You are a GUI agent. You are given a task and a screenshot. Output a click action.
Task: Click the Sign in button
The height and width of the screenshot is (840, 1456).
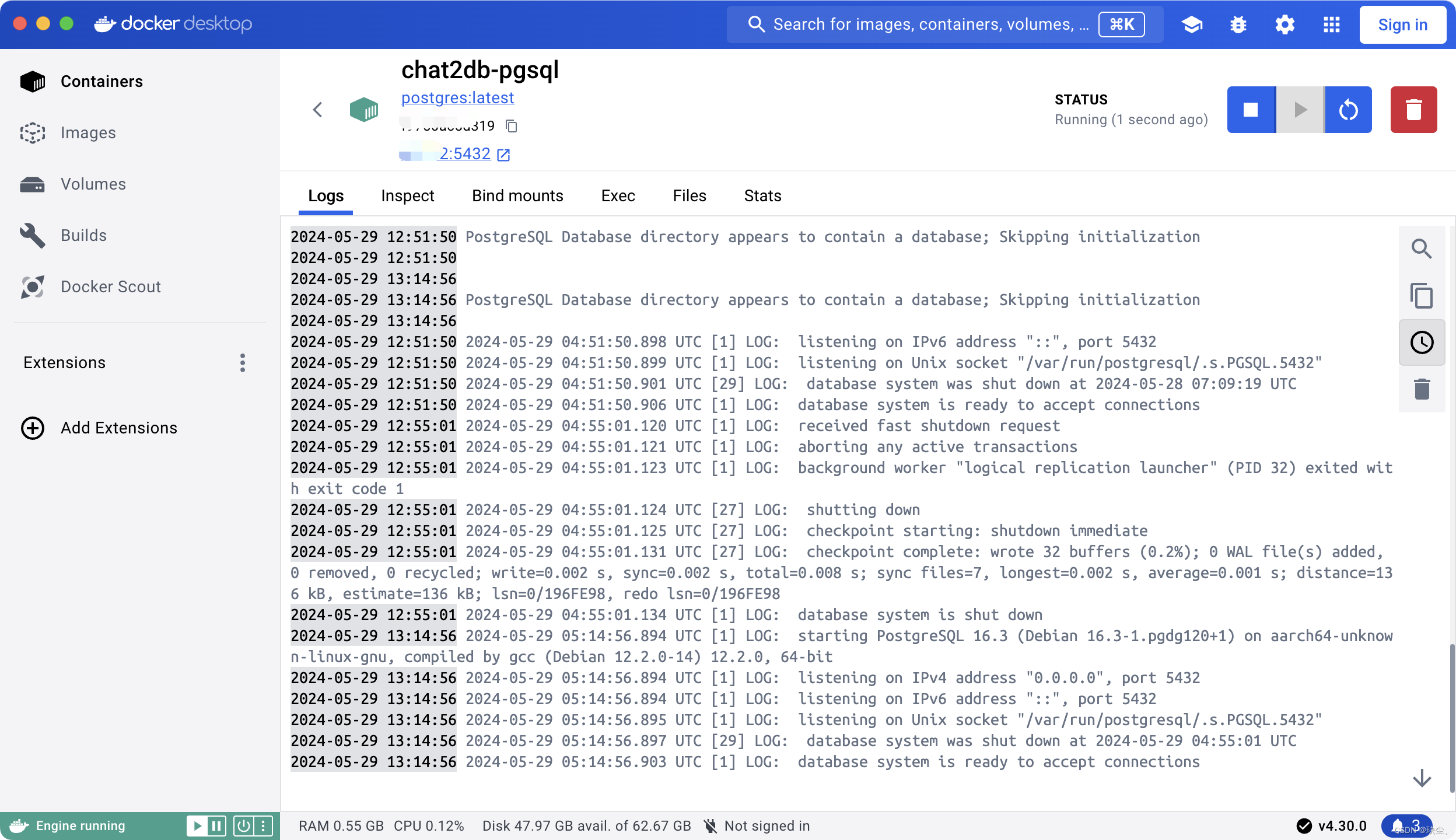(1403, 24)
